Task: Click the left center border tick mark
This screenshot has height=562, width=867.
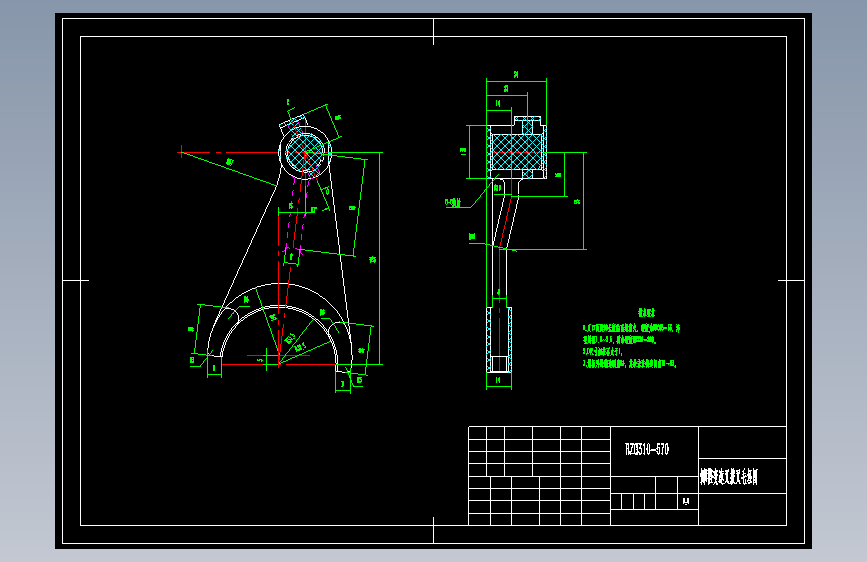Action: point(76,280)
